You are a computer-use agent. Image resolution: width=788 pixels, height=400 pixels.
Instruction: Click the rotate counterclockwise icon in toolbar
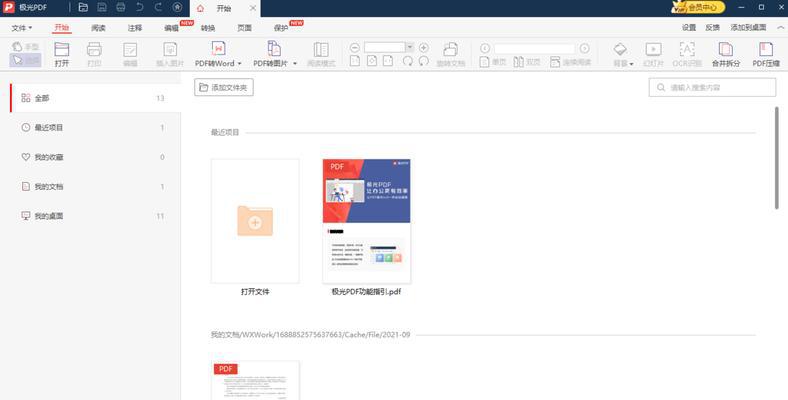[x=424, y=61]
